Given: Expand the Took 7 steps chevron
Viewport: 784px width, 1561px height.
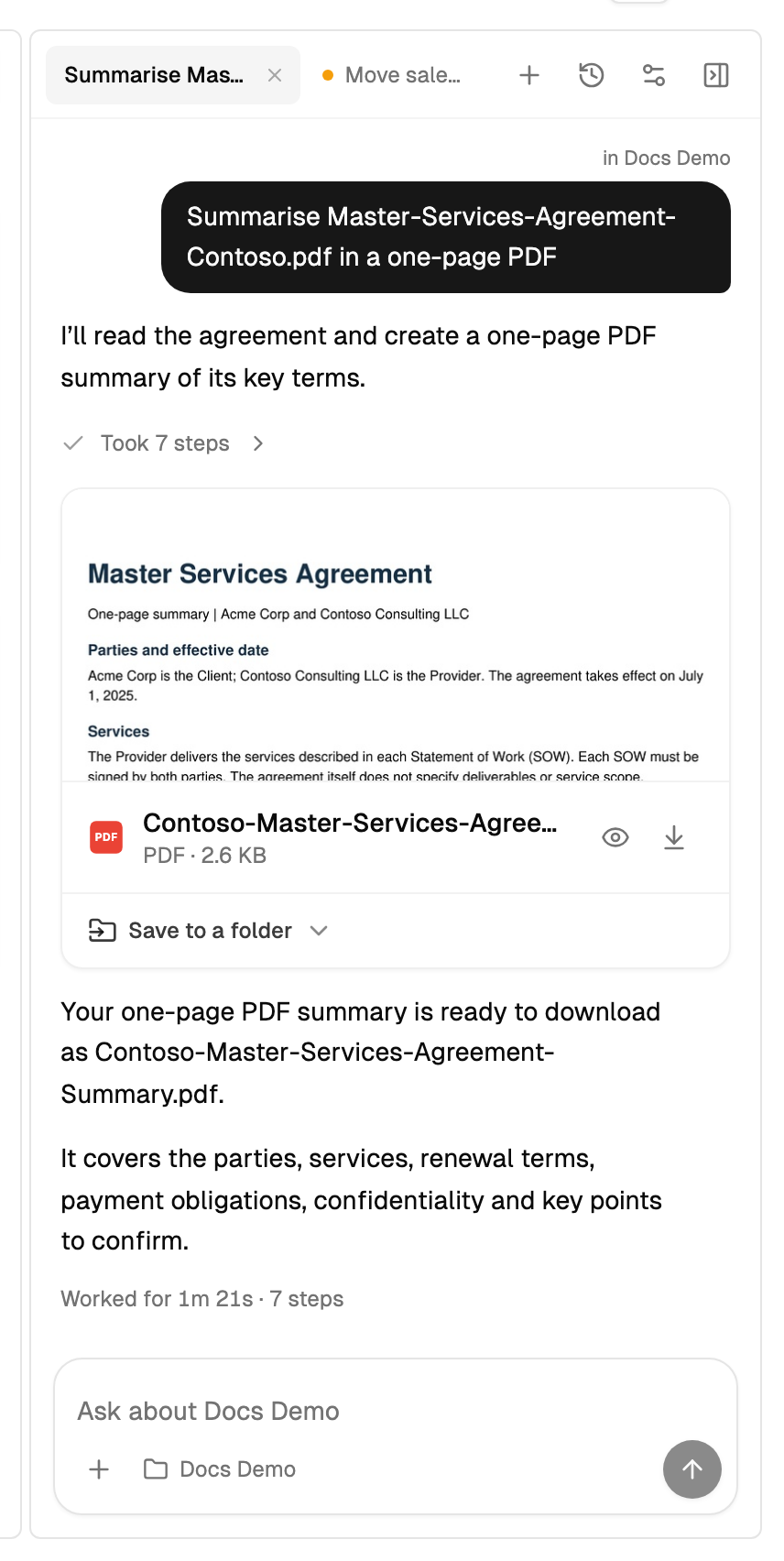Looking at the screenshot, I should click(x=258, y=443).
